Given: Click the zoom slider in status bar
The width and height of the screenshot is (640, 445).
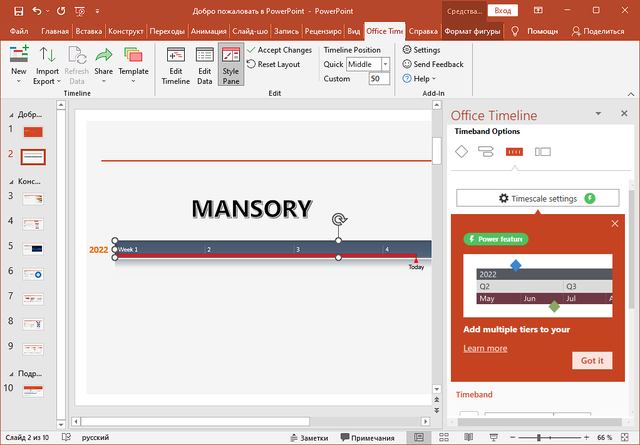Looking at the screenshot, I should click(540, 438).
